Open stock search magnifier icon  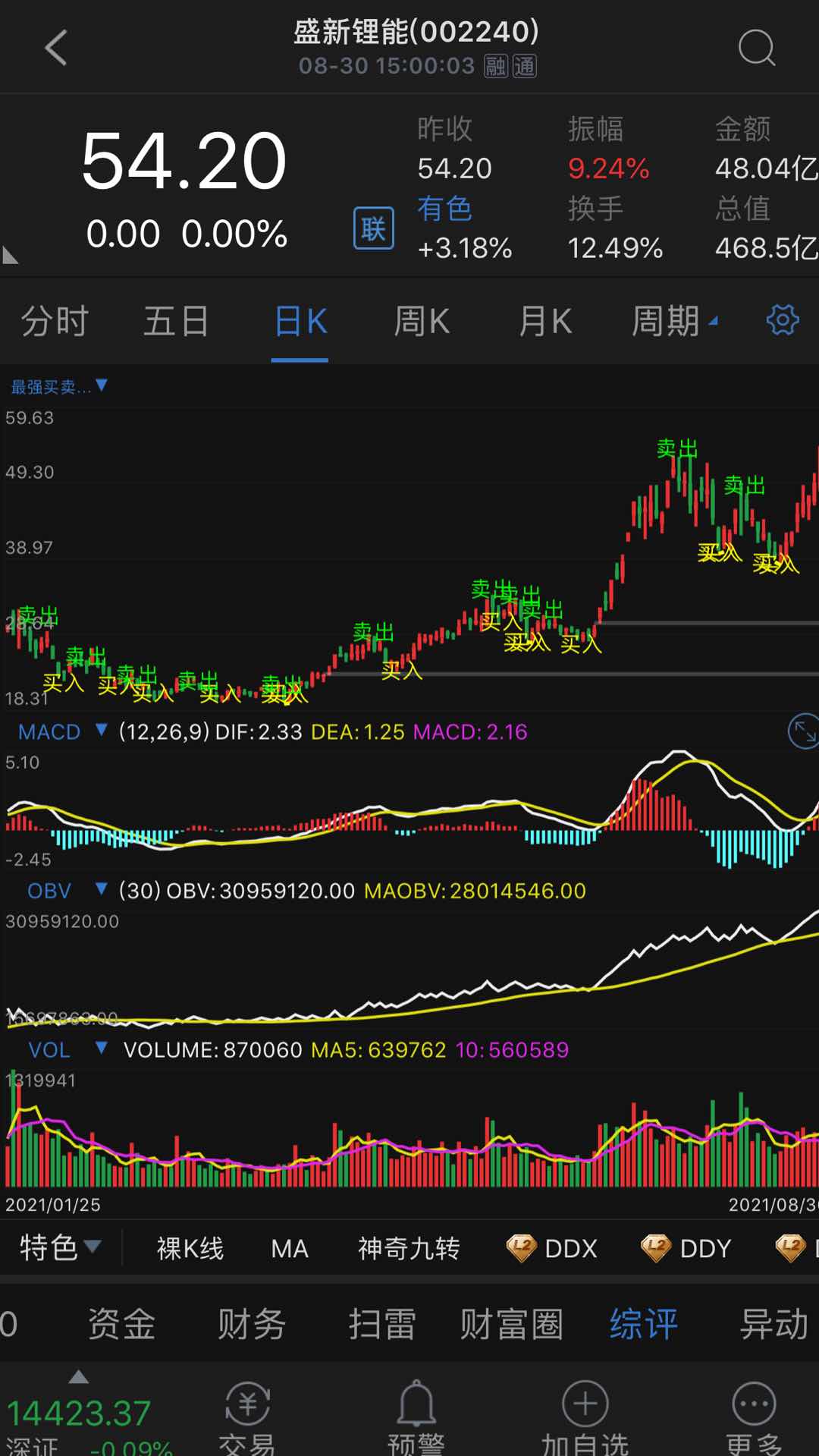[x=756, y=49]
